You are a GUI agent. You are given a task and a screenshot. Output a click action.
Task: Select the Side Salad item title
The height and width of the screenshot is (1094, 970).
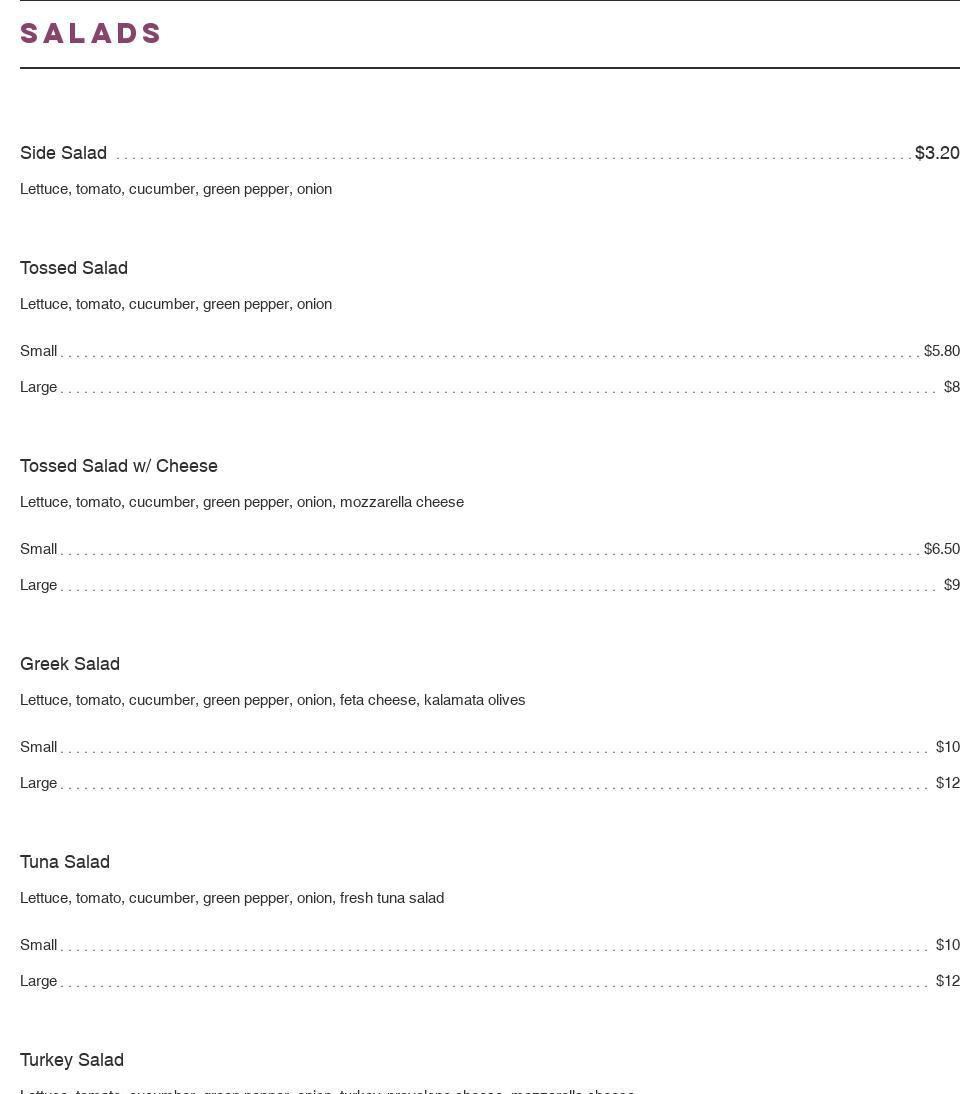pos(63,153)
